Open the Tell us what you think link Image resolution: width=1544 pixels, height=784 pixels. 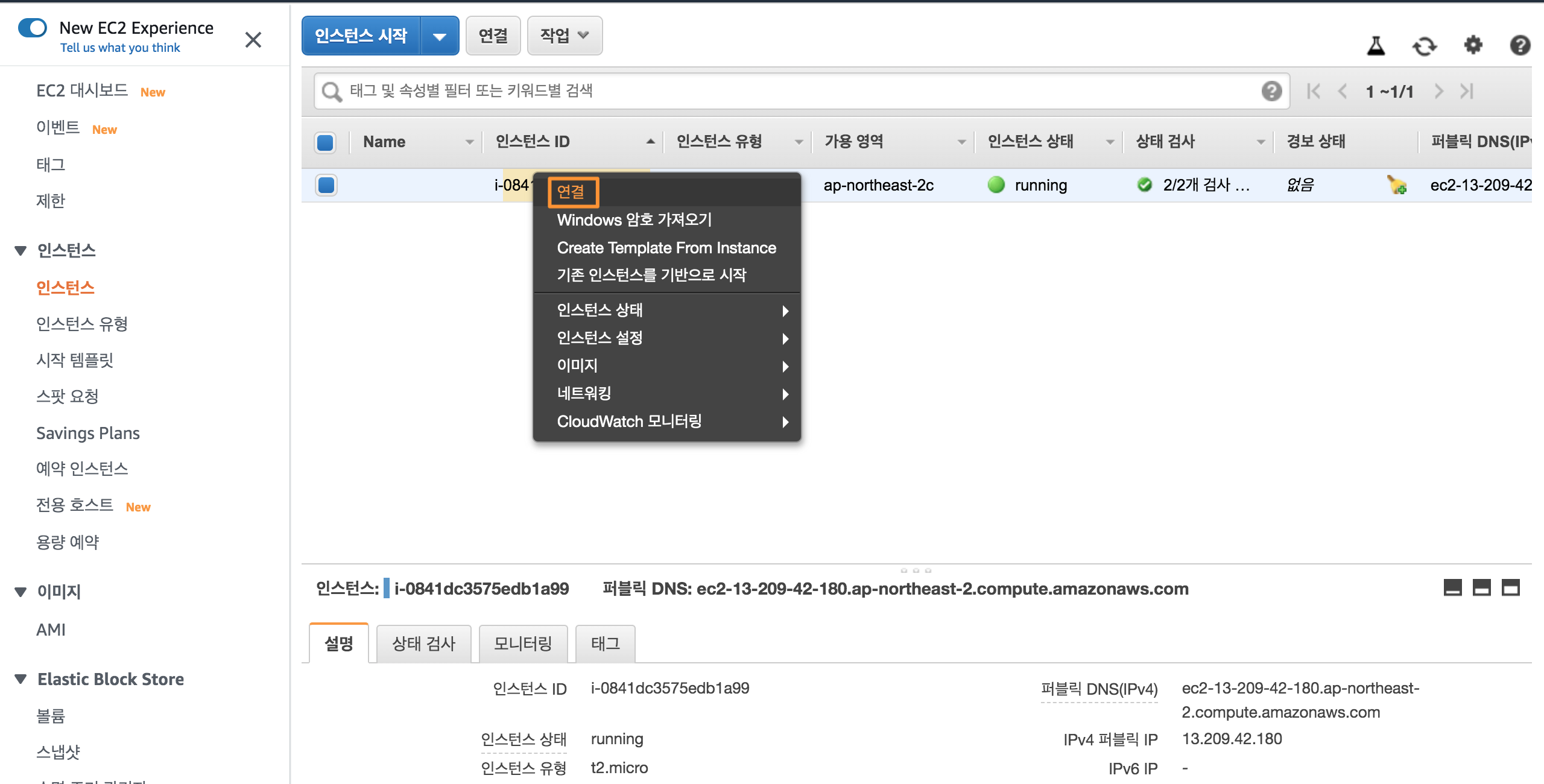pyautogui.click(x=120, y=48)
